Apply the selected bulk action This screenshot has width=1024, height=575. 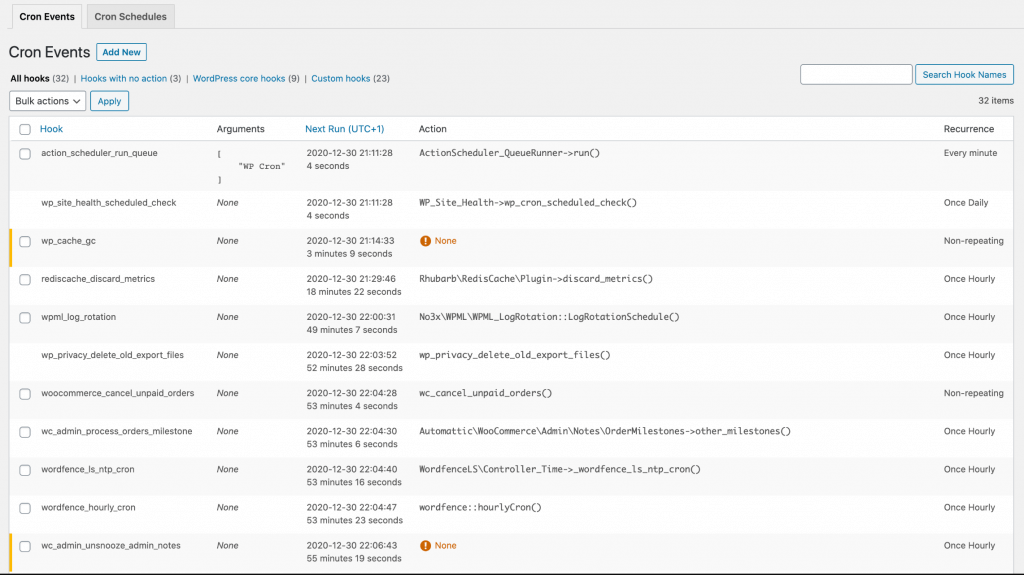109,101
